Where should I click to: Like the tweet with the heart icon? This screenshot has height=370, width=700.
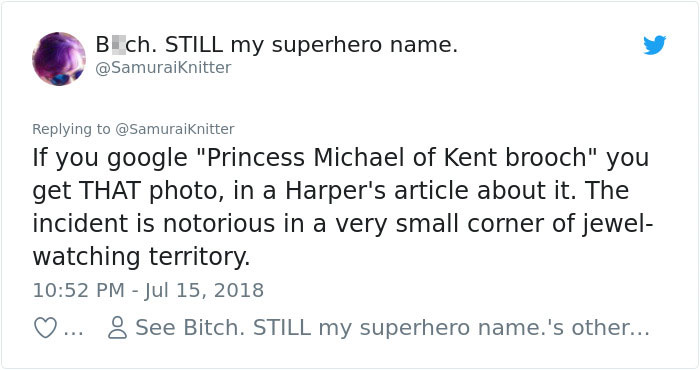point(46,328)
